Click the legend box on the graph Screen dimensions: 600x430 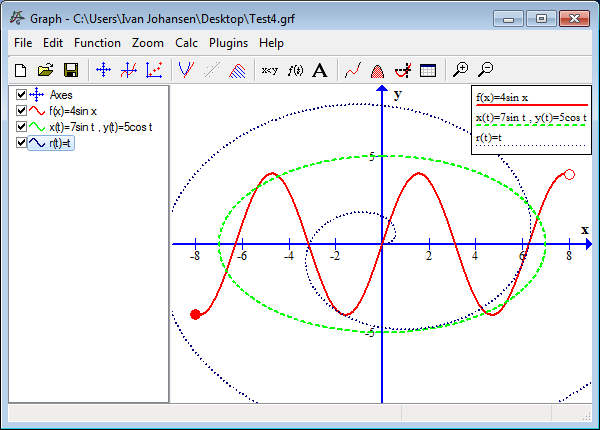tap(532, 120)
